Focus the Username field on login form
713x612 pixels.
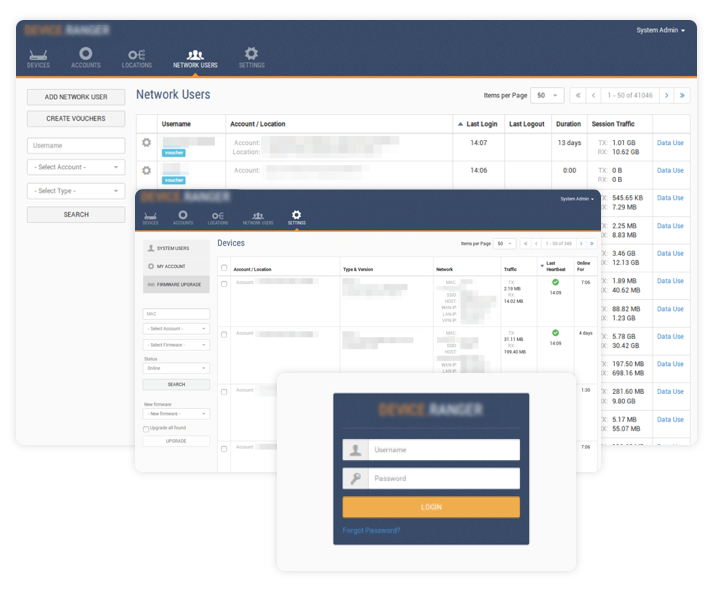click(443, 450)
